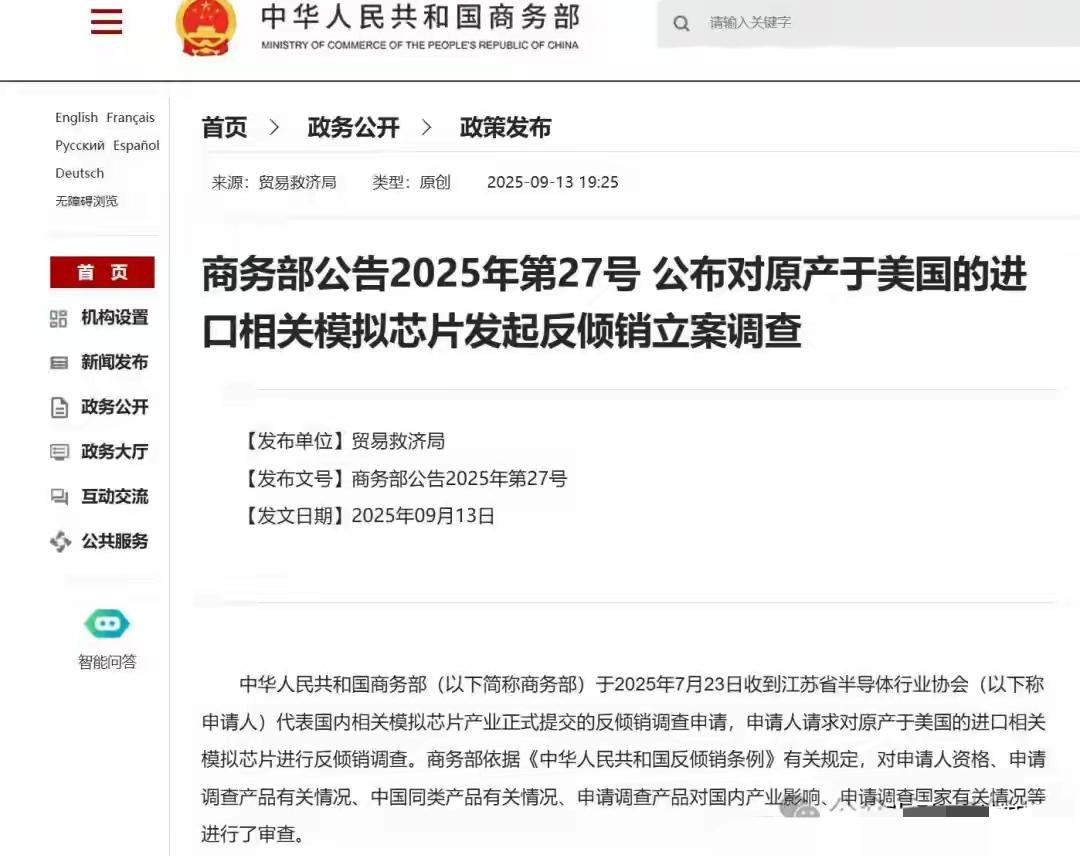Select the red 首页 sidebar button

click(102, 272)
